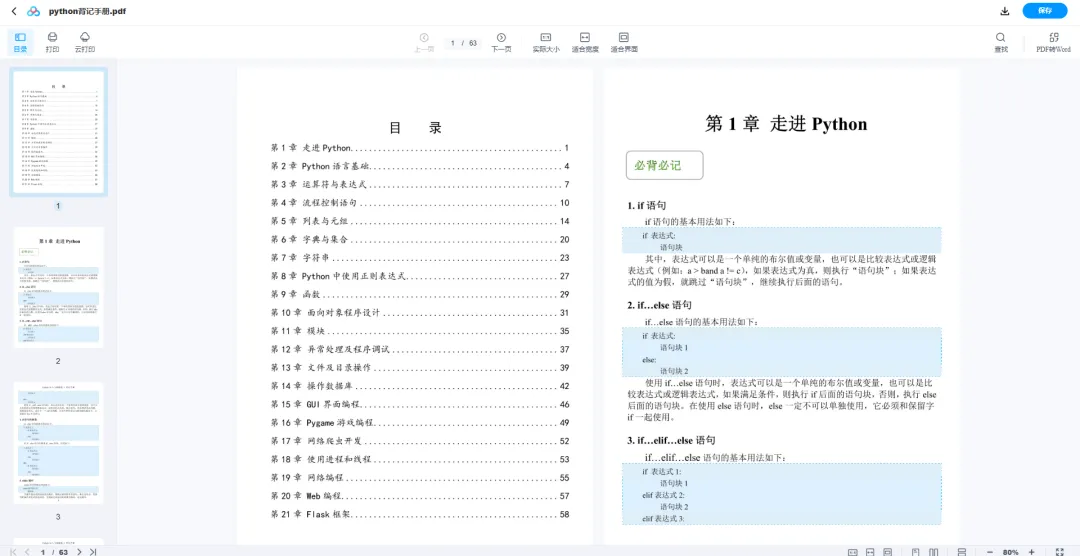Viewport: 1080px width, 556px height.
Task: Choose 适合界面 fit-page view
Action: coord(624,43)
